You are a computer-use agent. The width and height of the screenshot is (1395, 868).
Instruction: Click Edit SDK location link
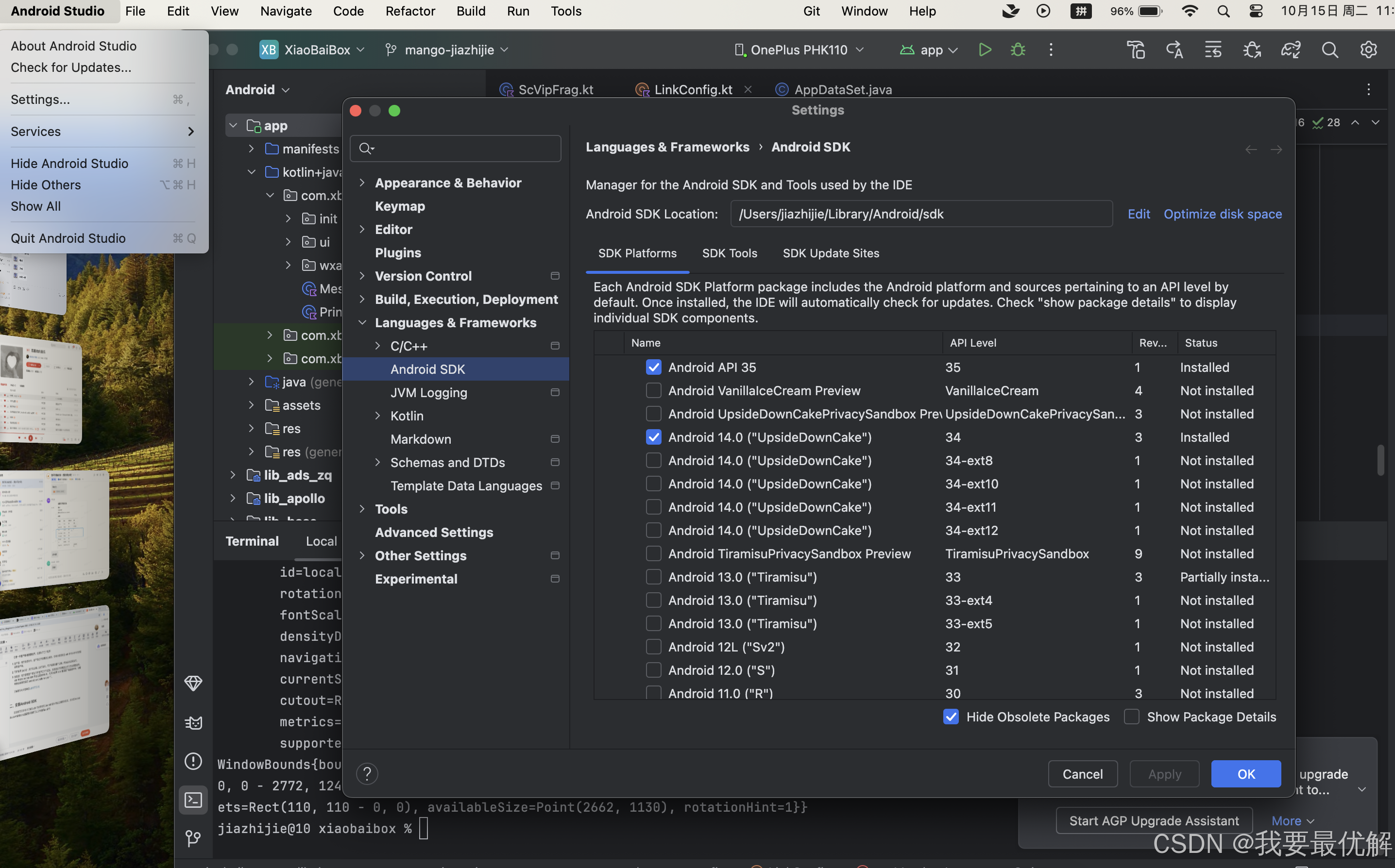tap(1138, 214)
